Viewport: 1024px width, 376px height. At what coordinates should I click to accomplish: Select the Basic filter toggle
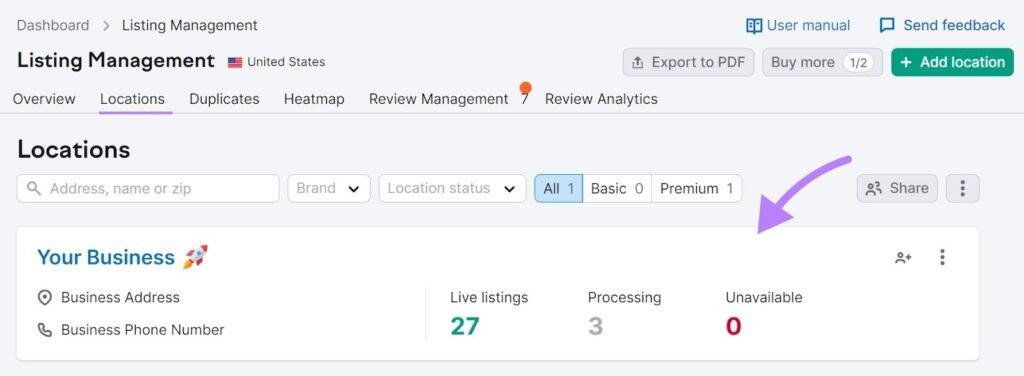(617, 189)
